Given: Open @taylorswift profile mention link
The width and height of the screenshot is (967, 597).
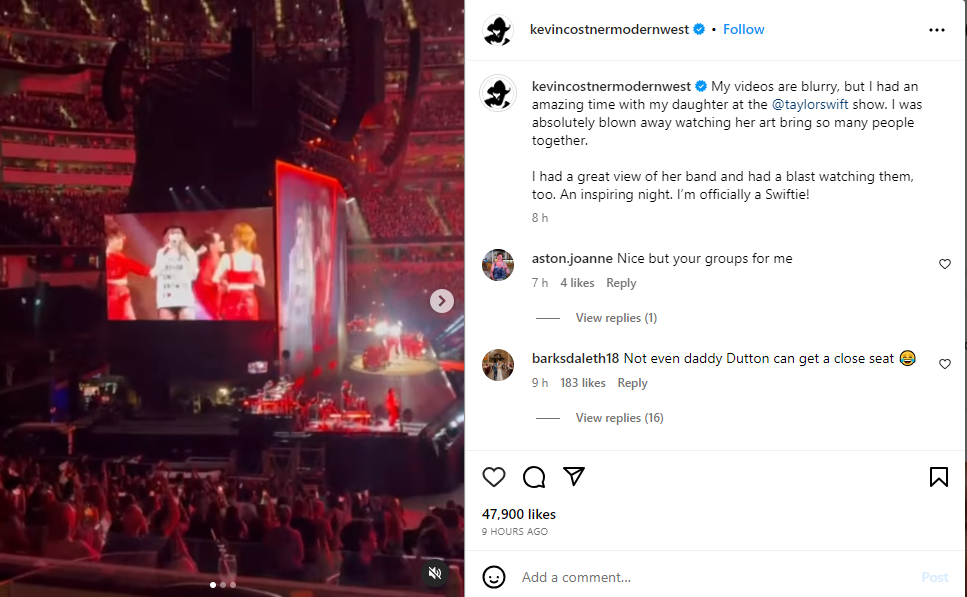Looking at the screenshot, I should pyautogui.click(x=810, y=104).
